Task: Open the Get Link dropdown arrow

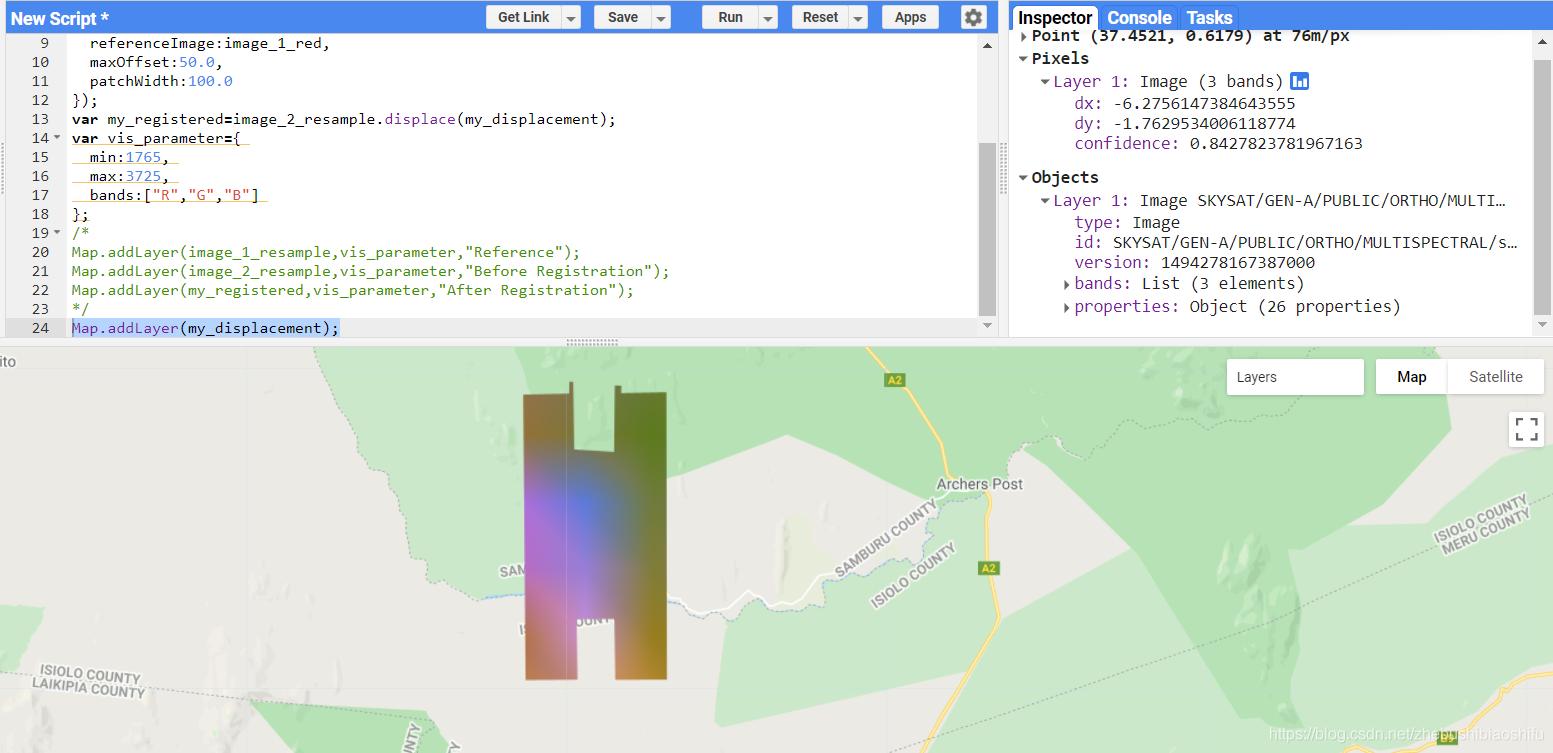Action: coord(571,16)
